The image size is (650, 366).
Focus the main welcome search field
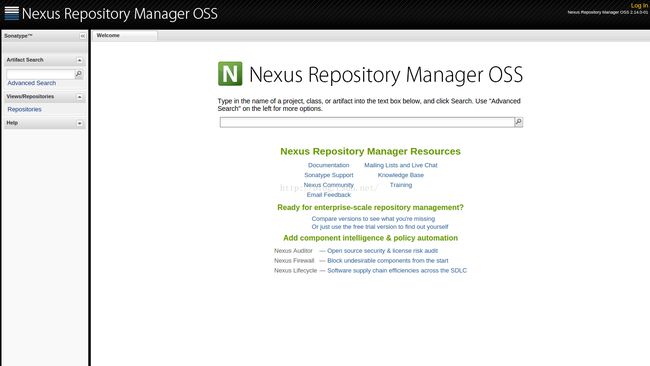367,122
